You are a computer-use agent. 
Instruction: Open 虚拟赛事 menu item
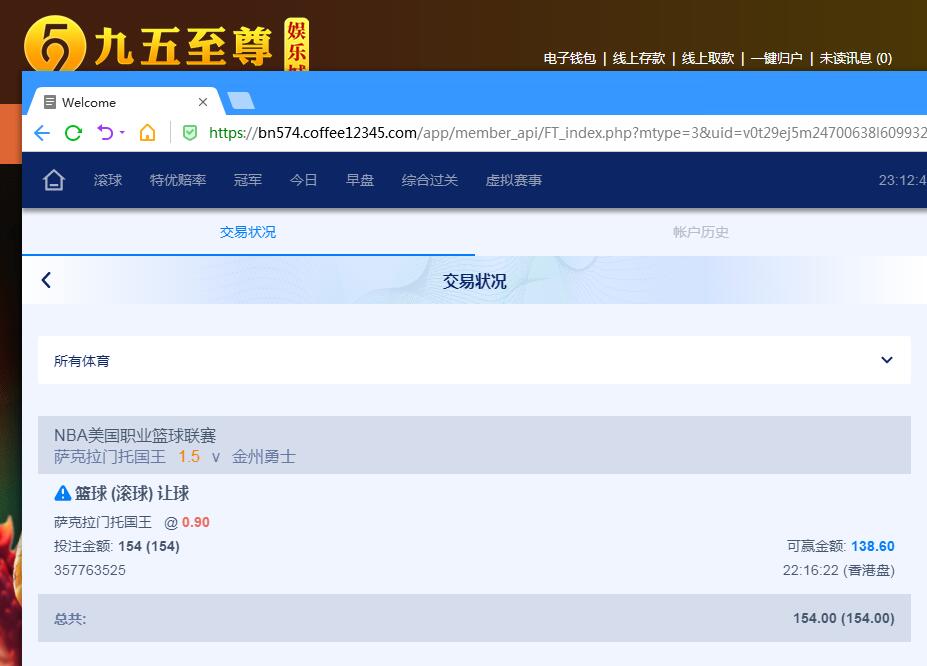(x=513, y=180)
